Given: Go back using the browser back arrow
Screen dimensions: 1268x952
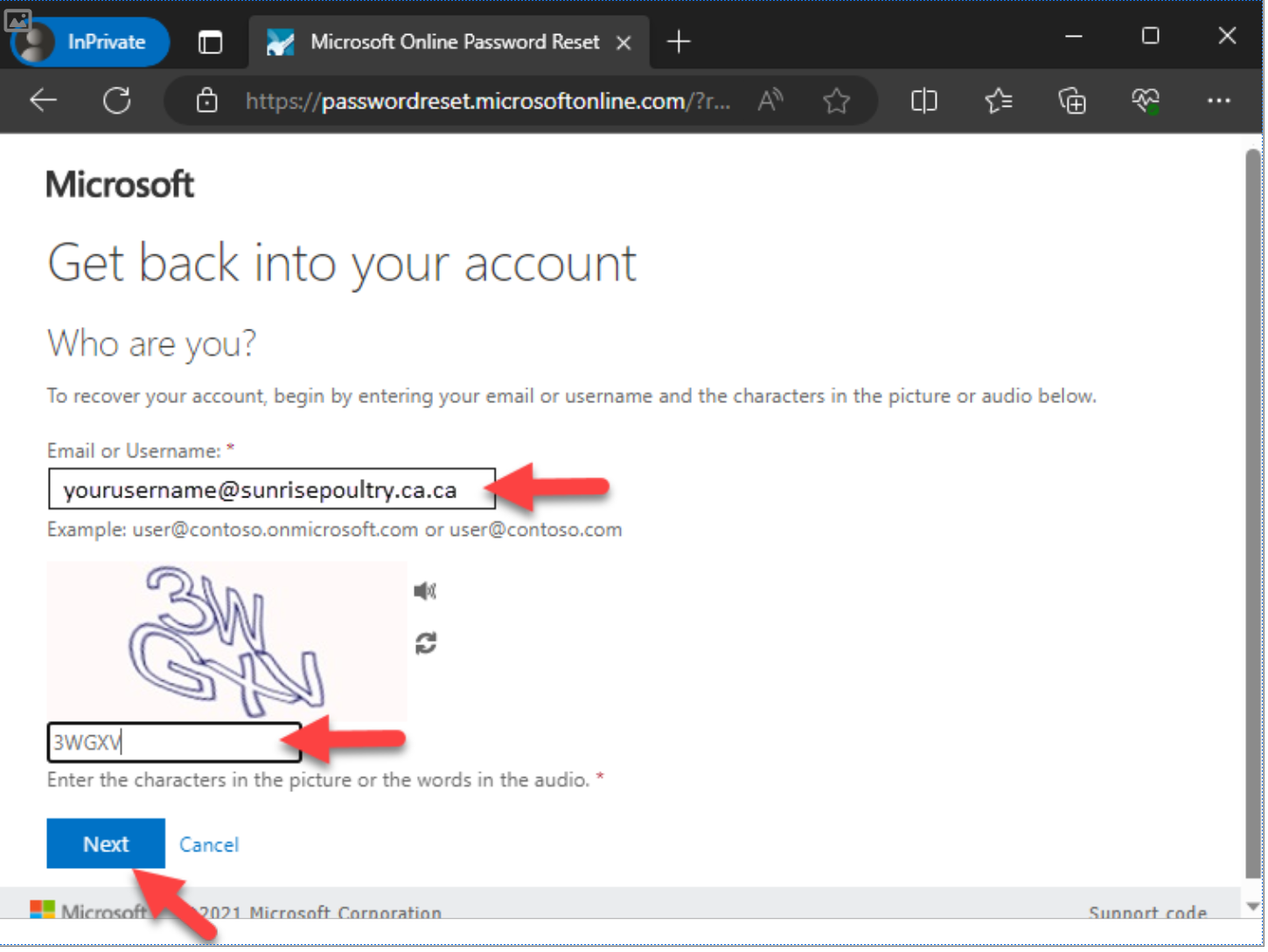Looking at the screenshot, I should [x=43, y=101].
